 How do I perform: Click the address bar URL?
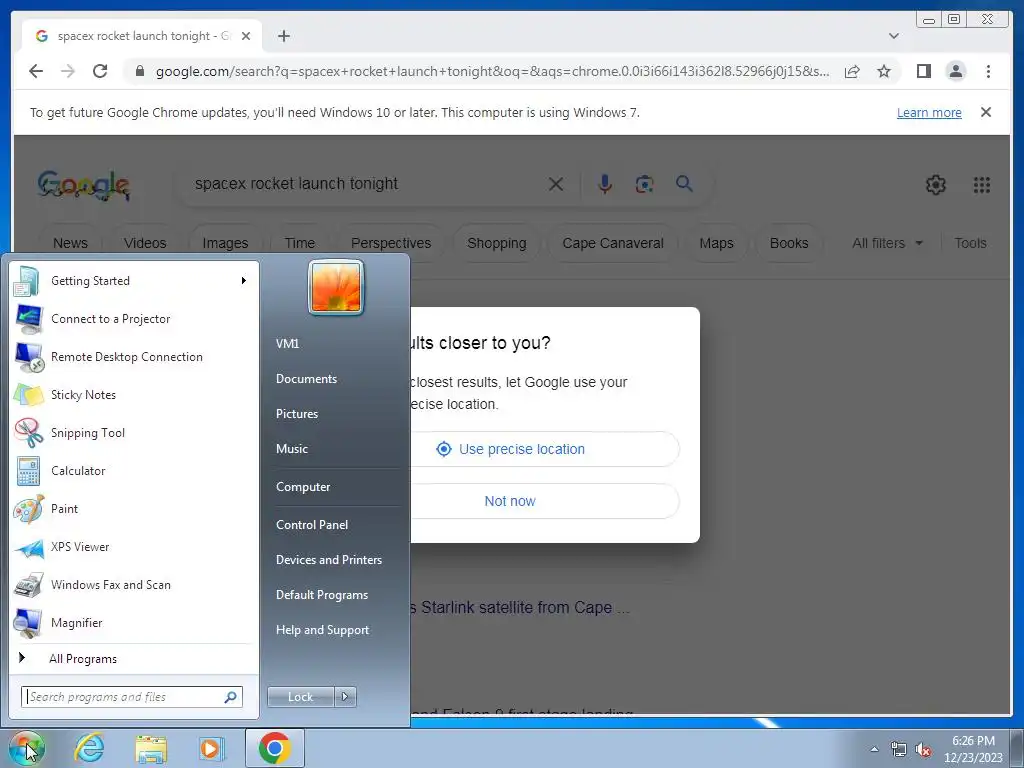pos(492,71)
